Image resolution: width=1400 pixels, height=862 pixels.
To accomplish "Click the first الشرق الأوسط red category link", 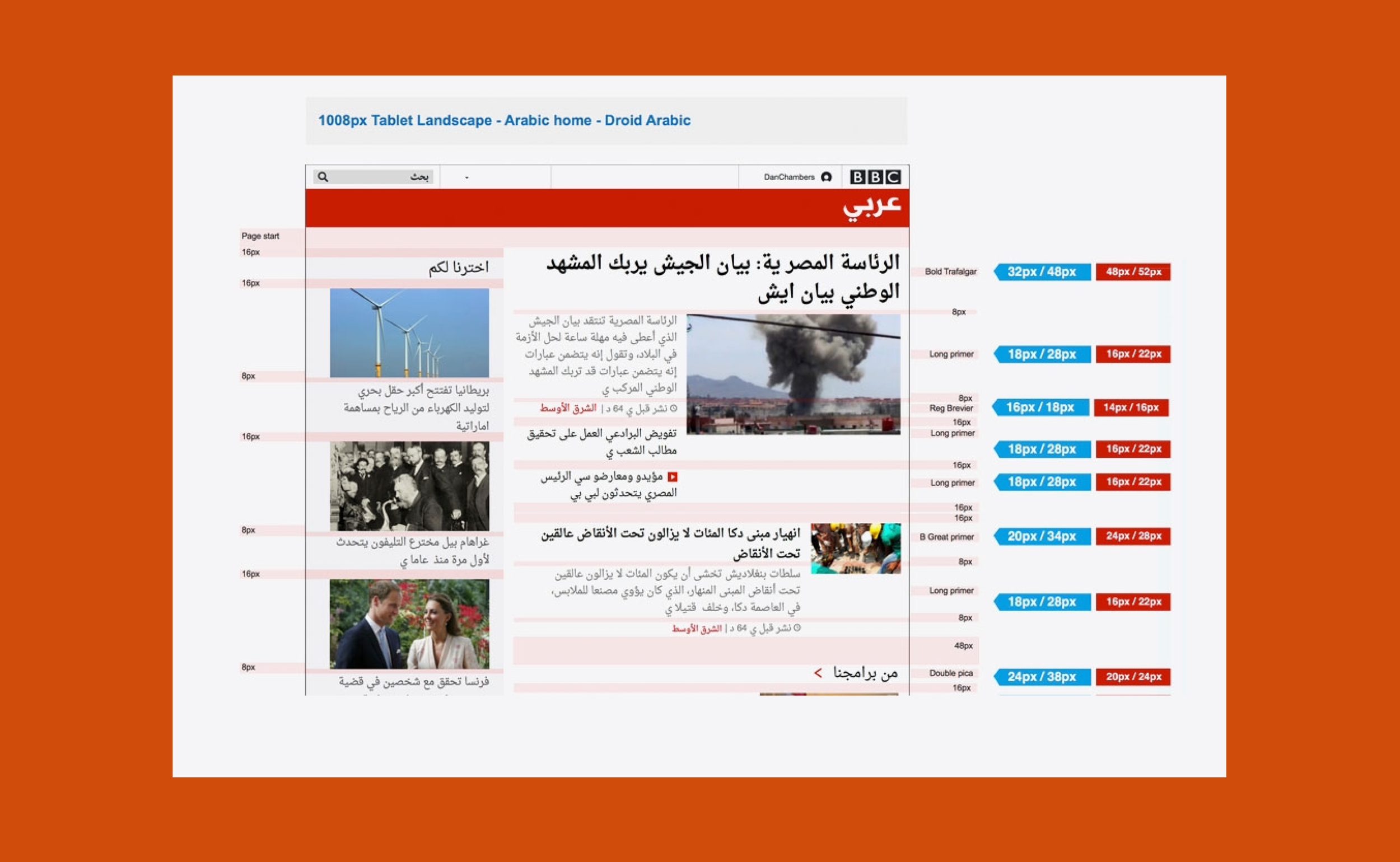I will pyautogui.click(x=568, y=408).
